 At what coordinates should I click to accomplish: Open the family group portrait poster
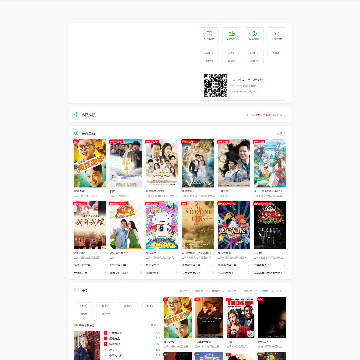coord(162,163)
